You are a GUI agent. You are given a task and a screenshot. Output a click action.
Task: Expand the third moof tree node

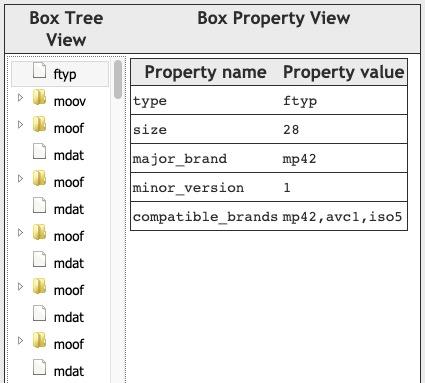pos(20,233)
